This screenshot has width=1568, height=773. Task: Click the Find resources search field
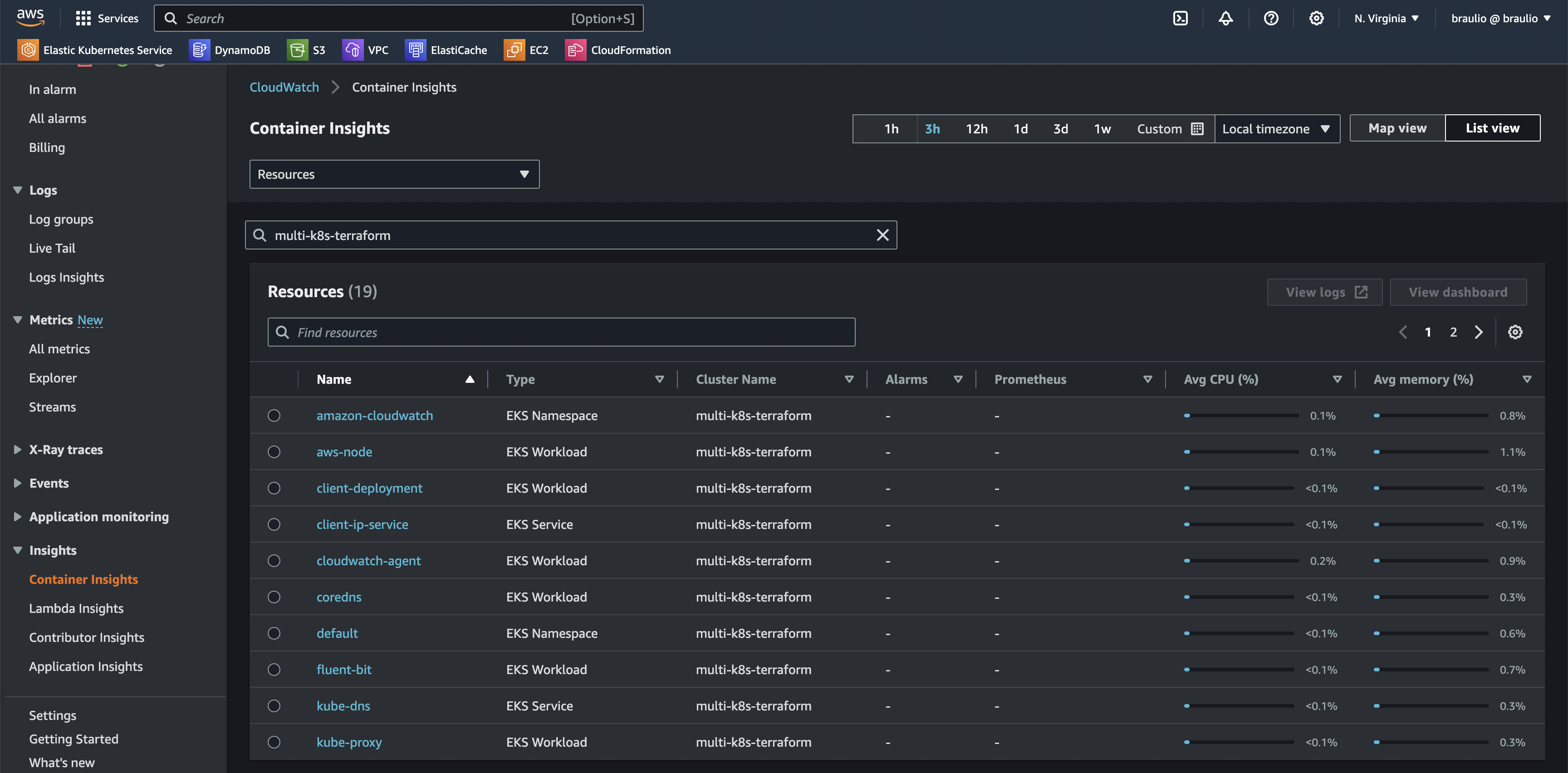pyautogui.click(x=561, y=332)
